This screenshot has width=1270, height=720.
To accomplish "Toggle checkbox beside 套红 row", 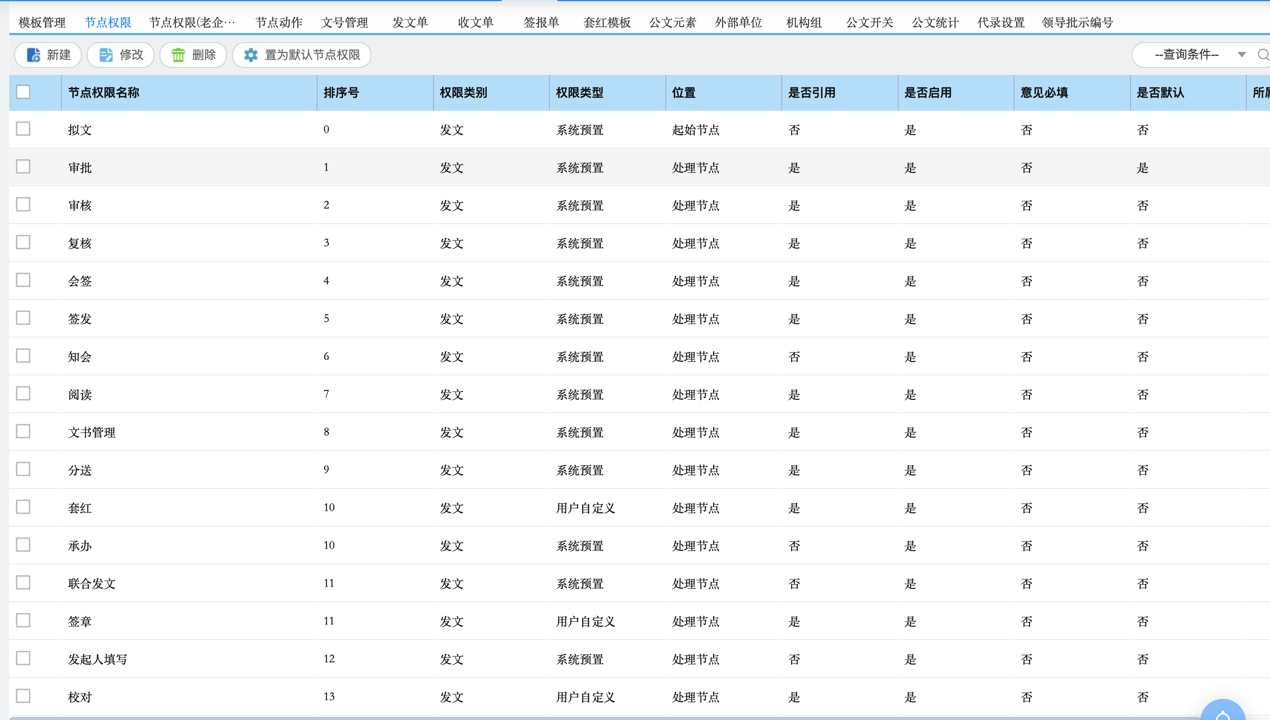I will point(23,507).
